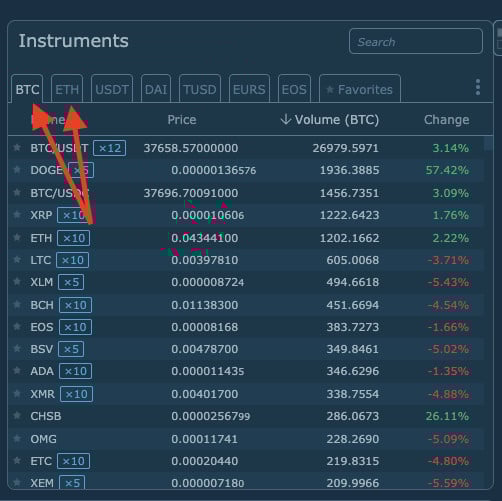
Task: Click the DOGE 57.42% change value
Action: point(447,170)
